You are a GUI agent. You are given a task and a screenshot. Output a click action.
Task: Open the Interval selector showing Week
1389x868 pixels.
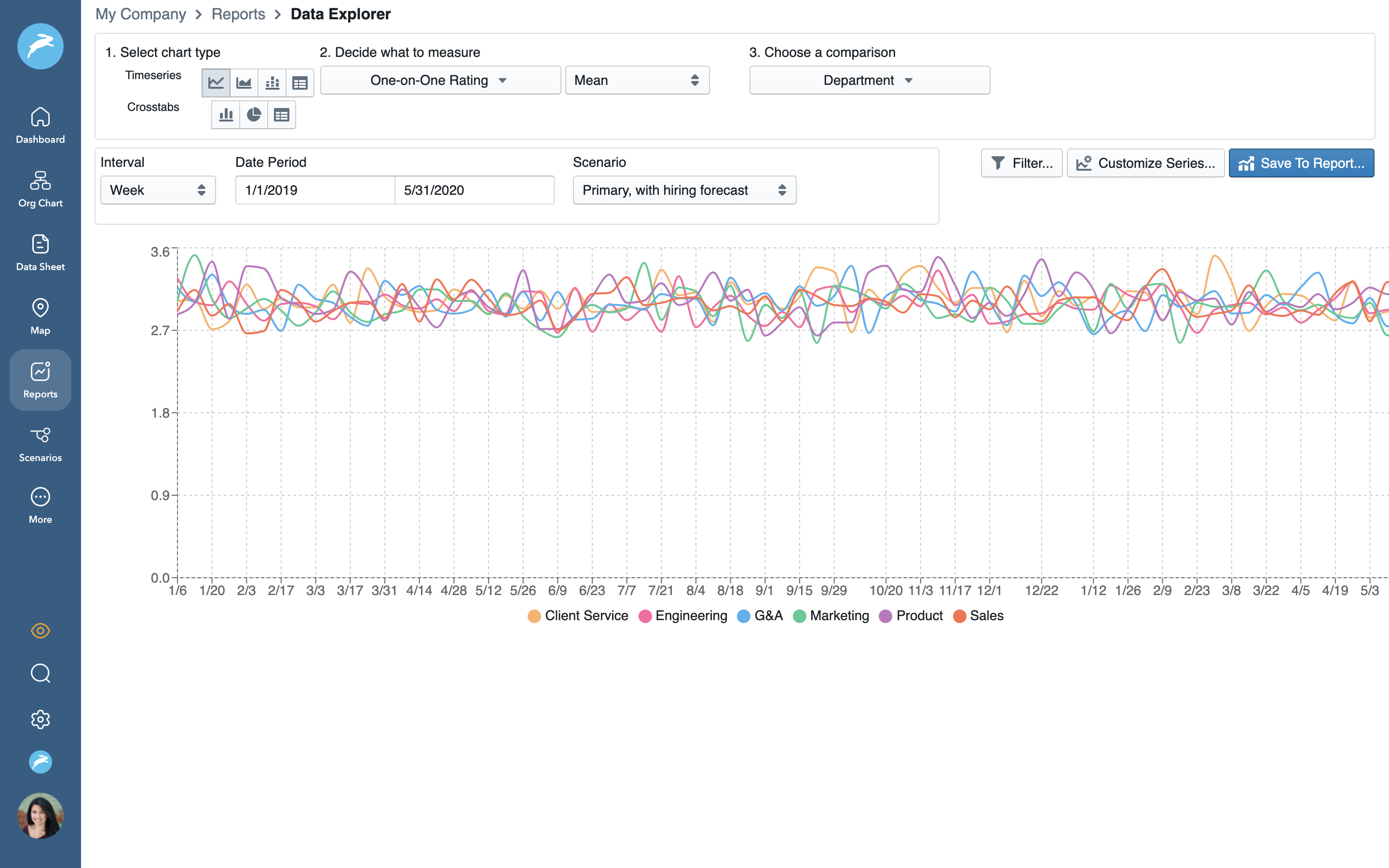point(158,190)
